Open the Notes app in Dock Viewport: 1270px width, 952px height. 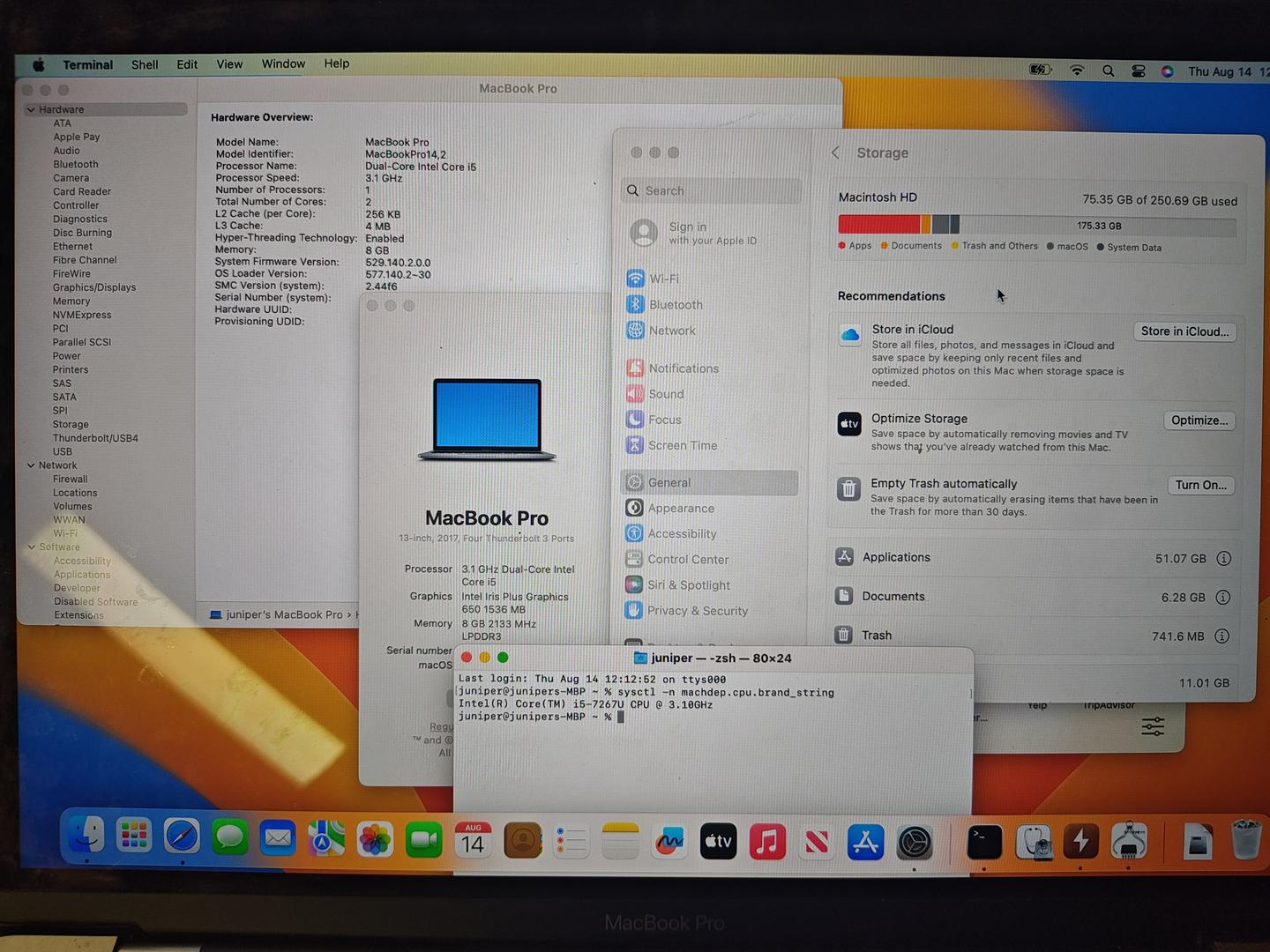tap(620, 842)
